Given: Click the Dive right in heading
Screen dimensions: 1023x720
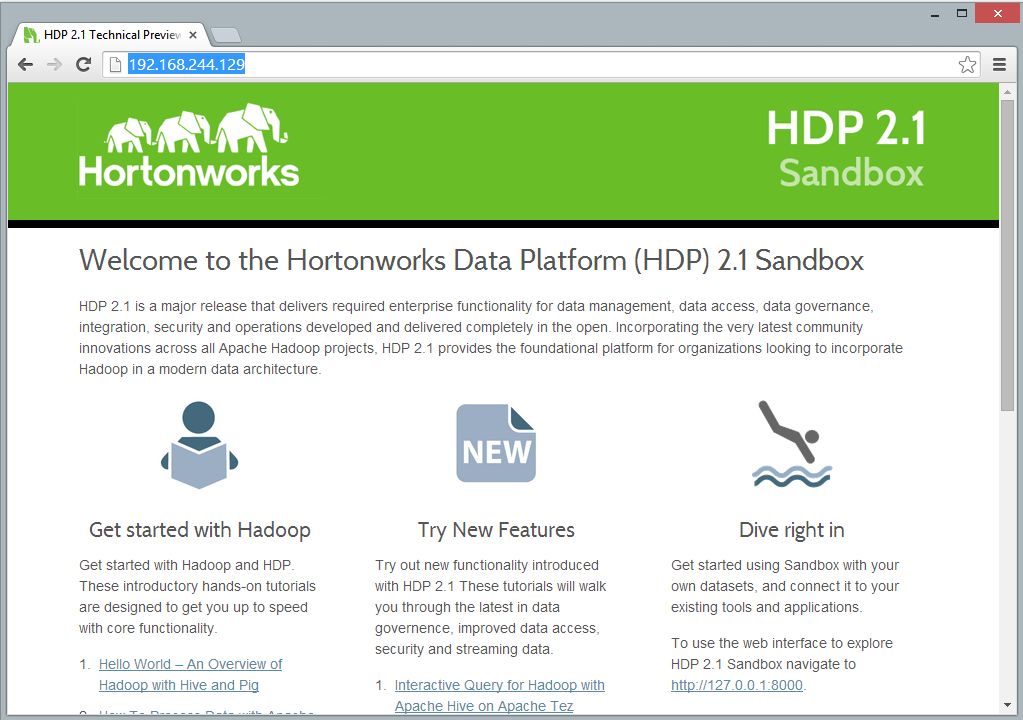Looking at the screenshot, I should (x=791, y=530).
